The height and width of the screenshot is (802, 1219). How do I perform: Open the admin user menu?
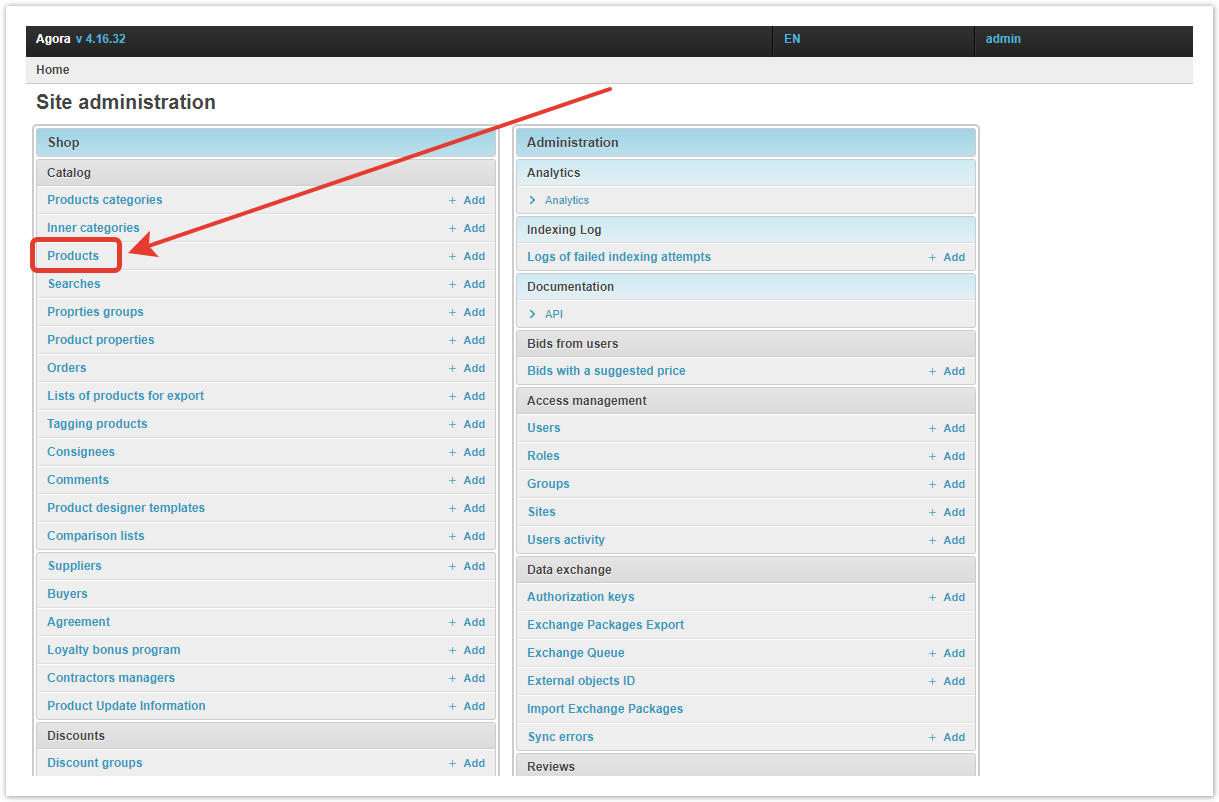1003,39
